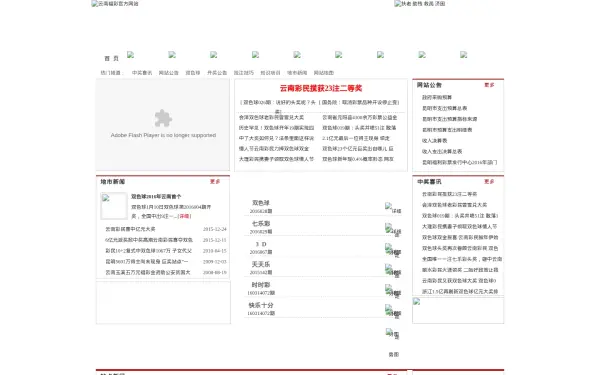Click 更多 in the 网站公告 panel

tap(489, 85)
